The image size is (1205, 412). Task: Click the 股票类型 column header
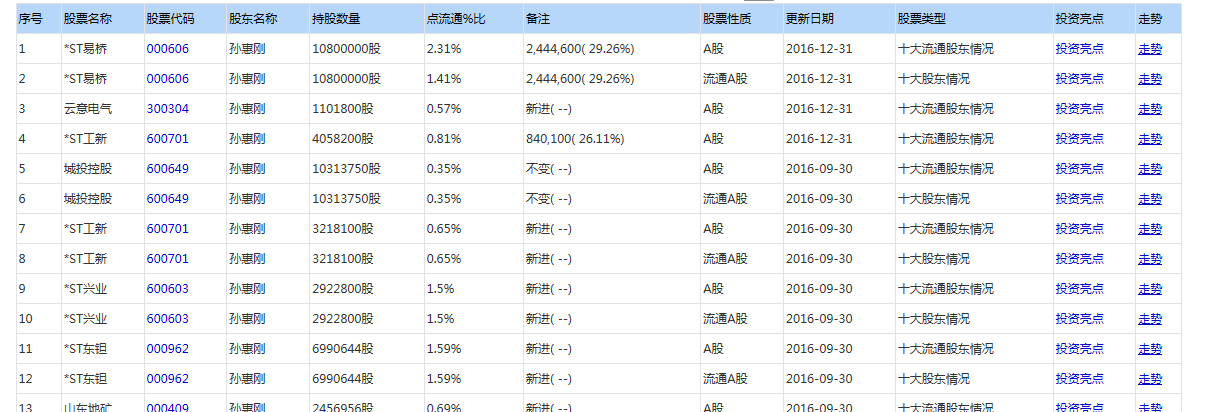coord(974,18)
